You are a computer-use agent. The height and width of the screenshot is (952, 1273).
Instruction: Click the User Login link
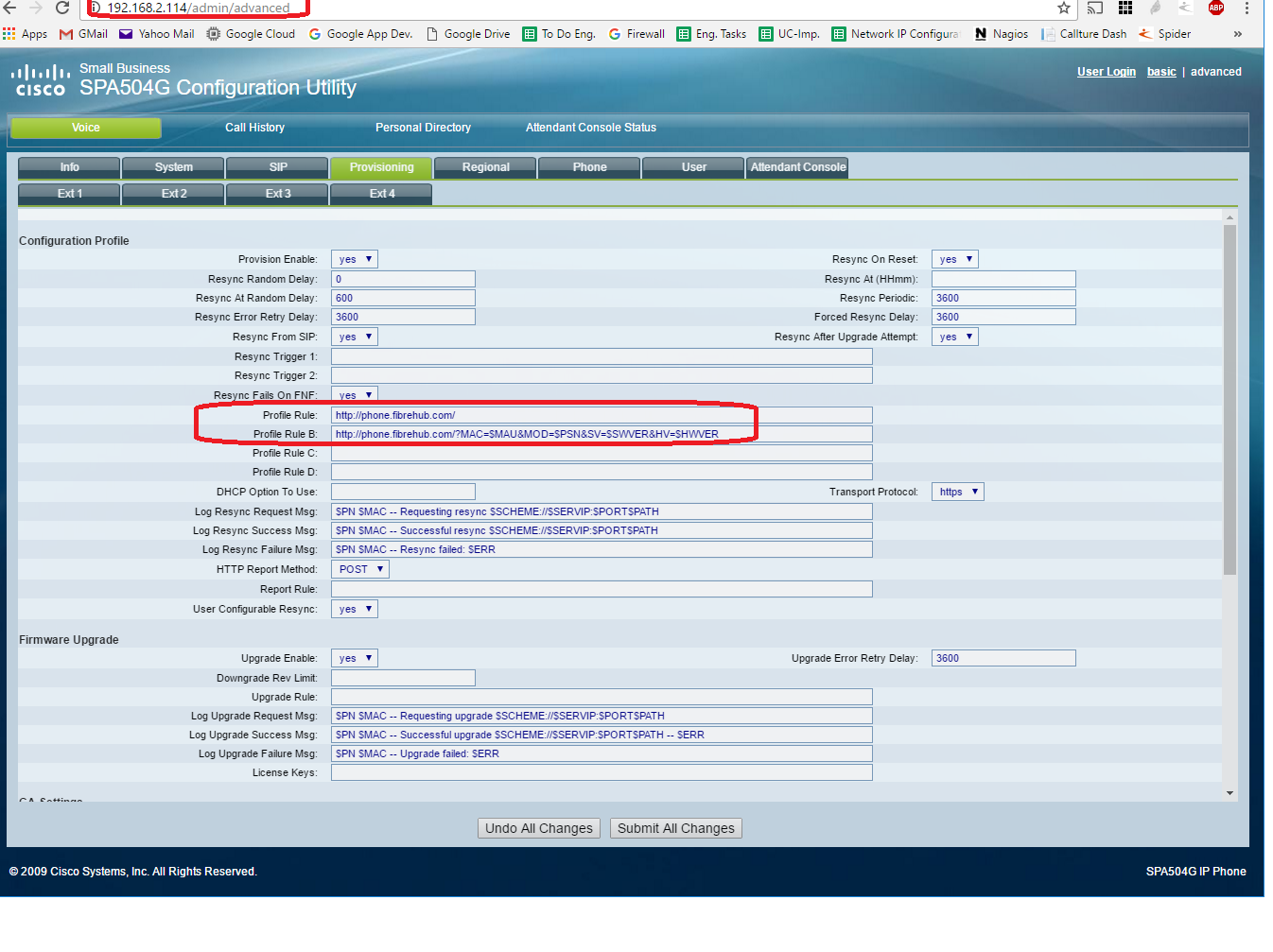1106,72
